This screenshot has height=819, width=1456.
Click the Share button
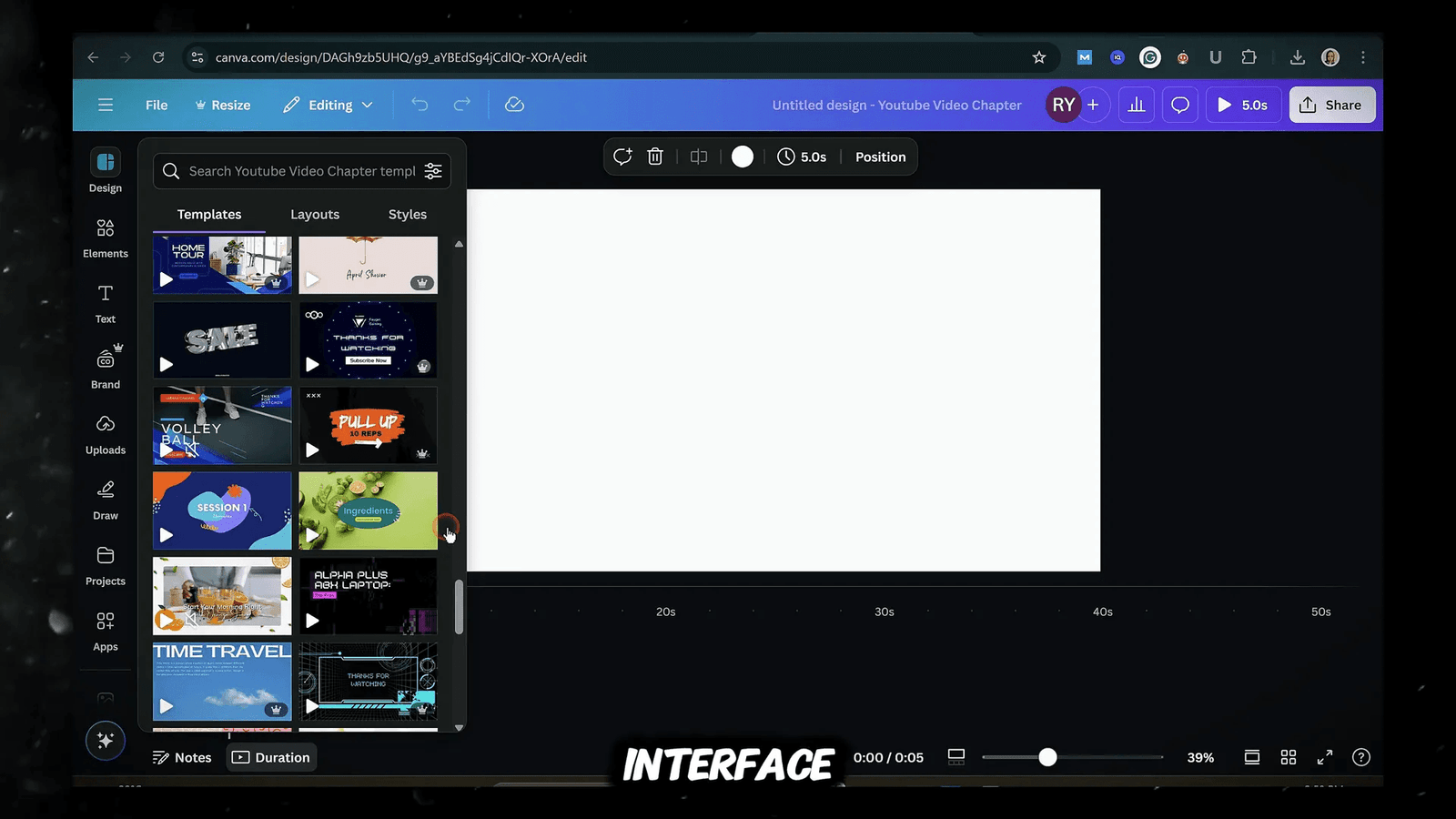[1331, 105]
